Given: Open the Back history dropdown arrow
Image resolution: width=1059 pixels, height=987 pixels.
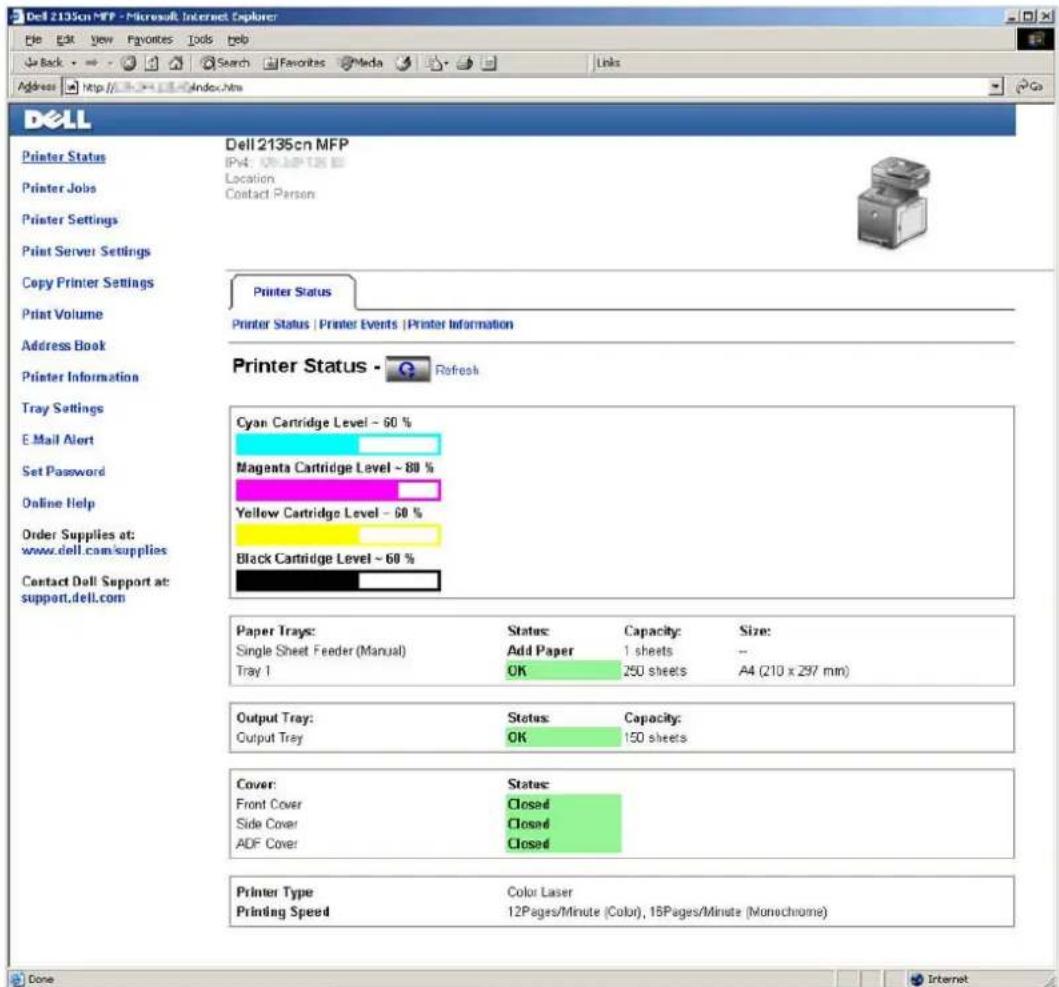Looking at the screenshot, I should click(74, 63).
